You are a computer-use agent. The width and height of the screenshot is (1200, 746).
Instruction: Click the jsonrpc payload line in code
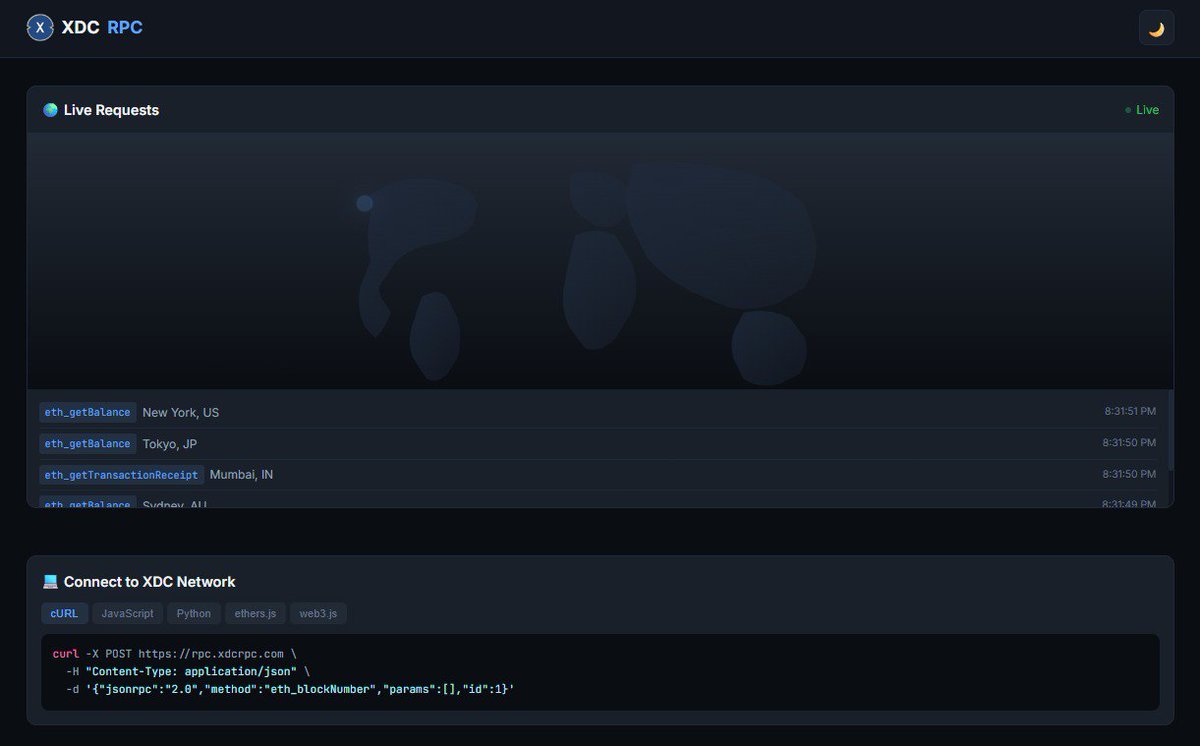(290, 689)
